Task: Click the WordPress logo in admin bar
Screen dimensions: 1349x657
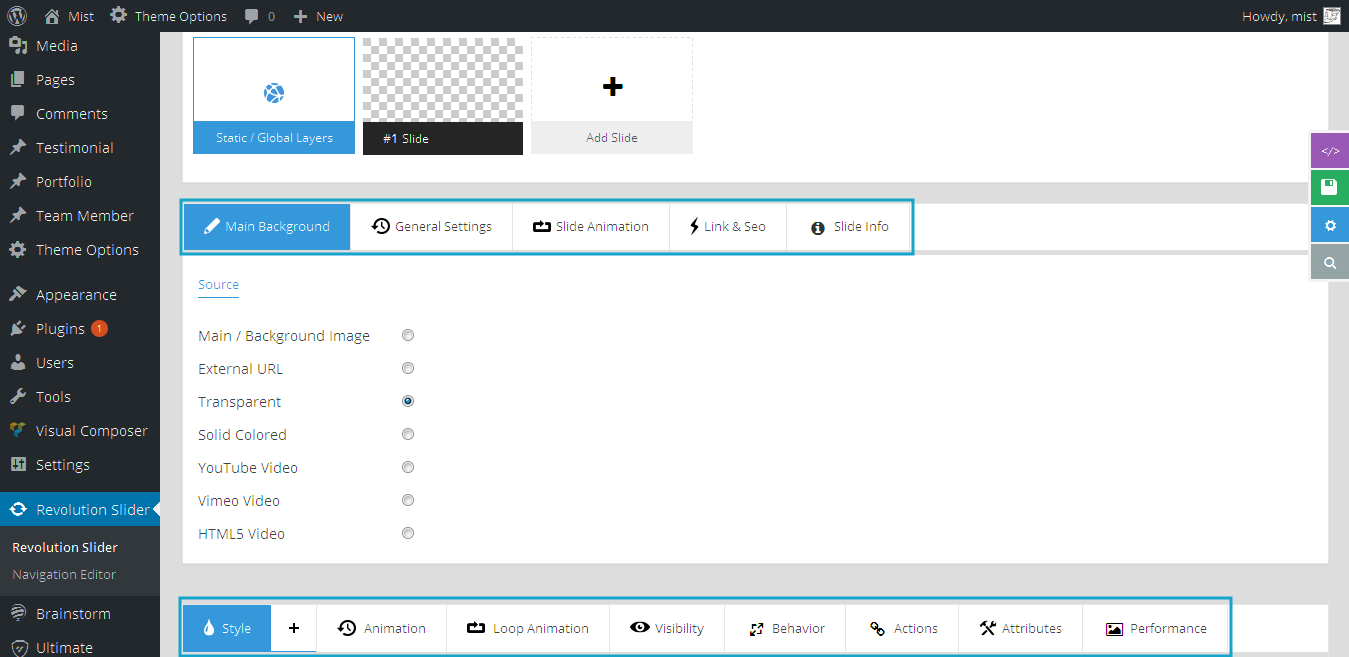Action: pos(16,16)
